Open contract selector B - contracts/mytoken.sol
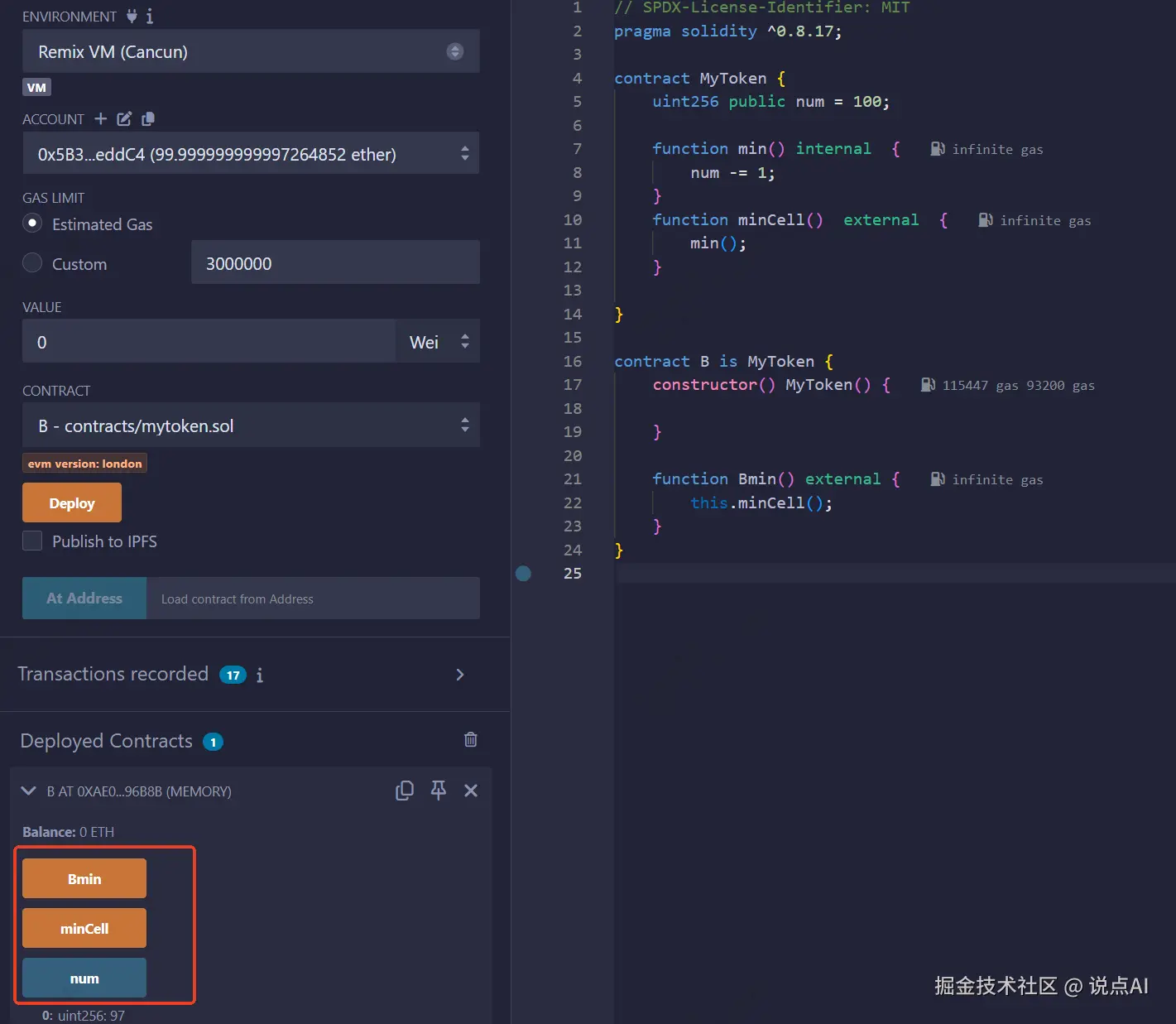 click(x=251, y=425)
